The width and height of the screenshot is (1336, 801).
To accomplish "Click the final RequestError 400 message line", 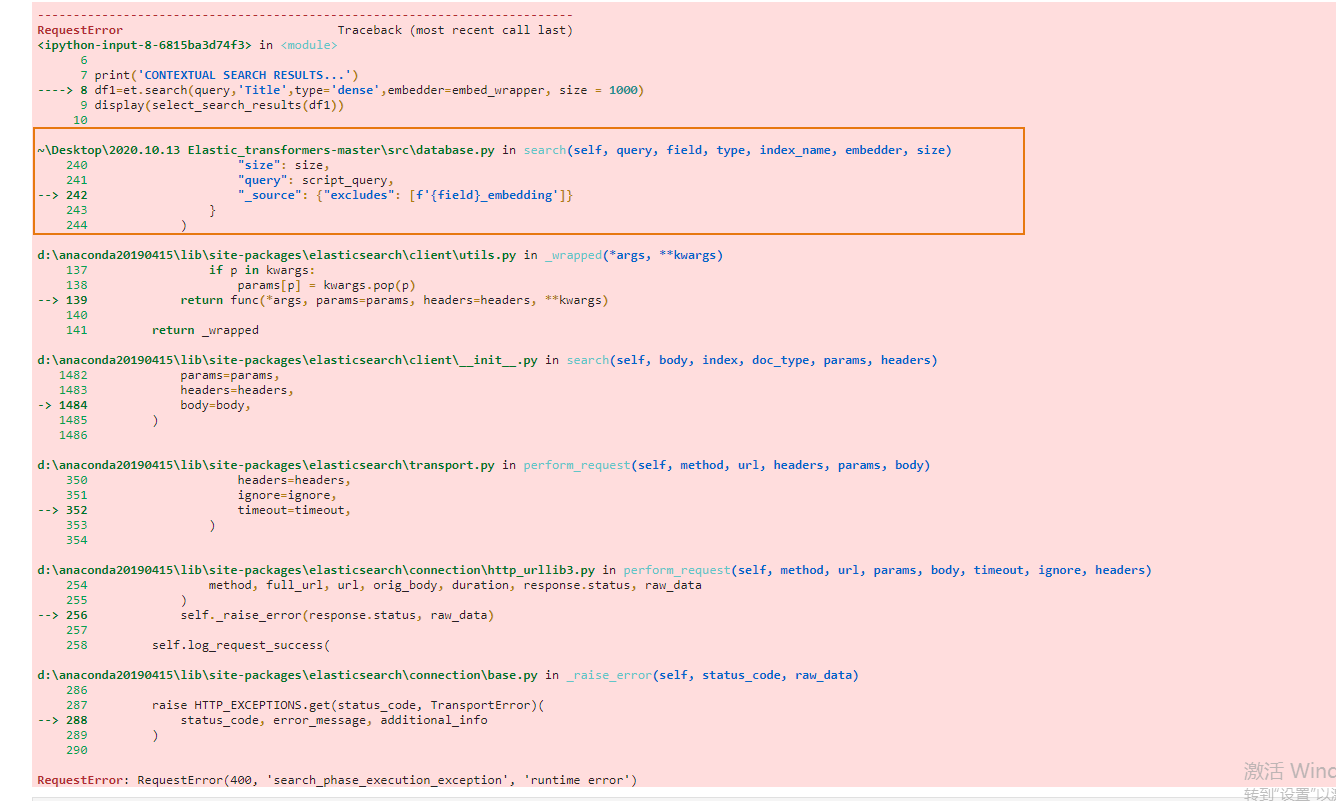I will [x=335, y=779].
